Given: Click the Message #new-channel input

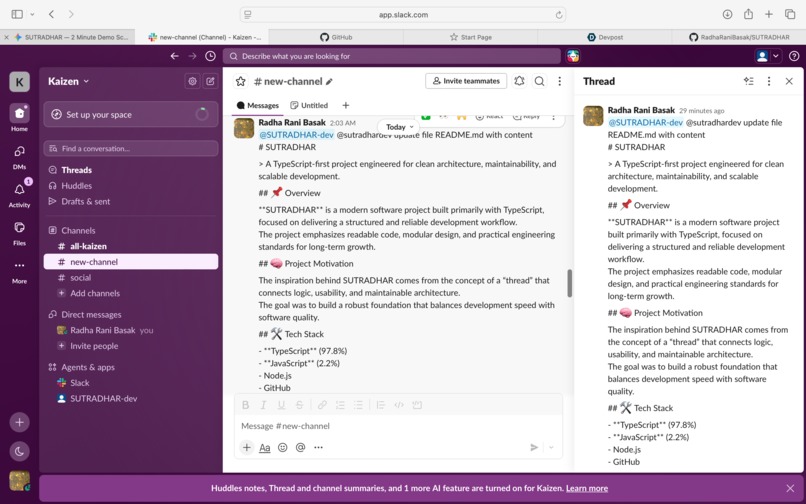Looking at the screenshot, I should point(398,426).
